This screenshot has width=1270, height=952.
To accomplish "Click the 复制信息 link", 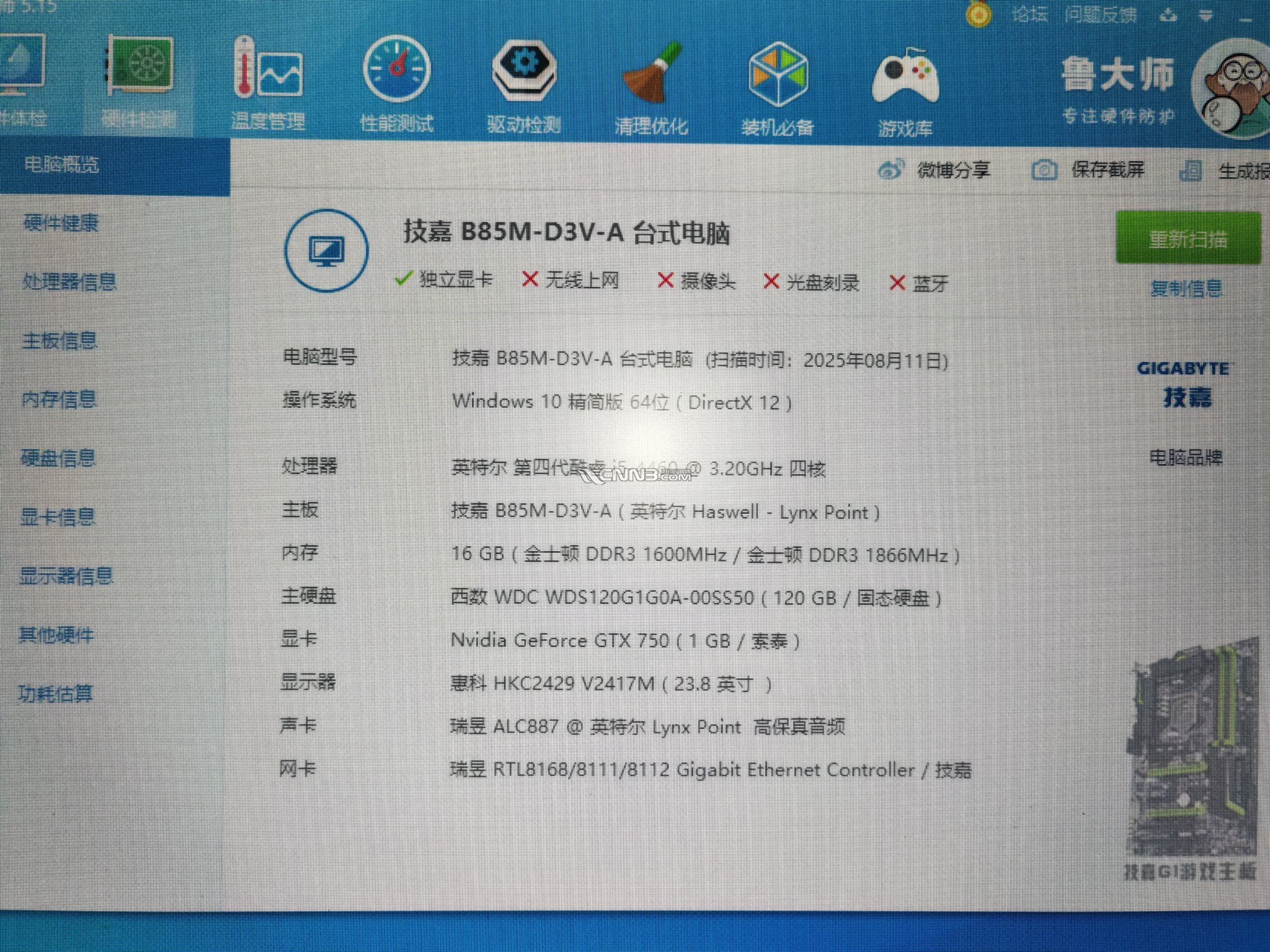I will click(x=1186, y=288).
